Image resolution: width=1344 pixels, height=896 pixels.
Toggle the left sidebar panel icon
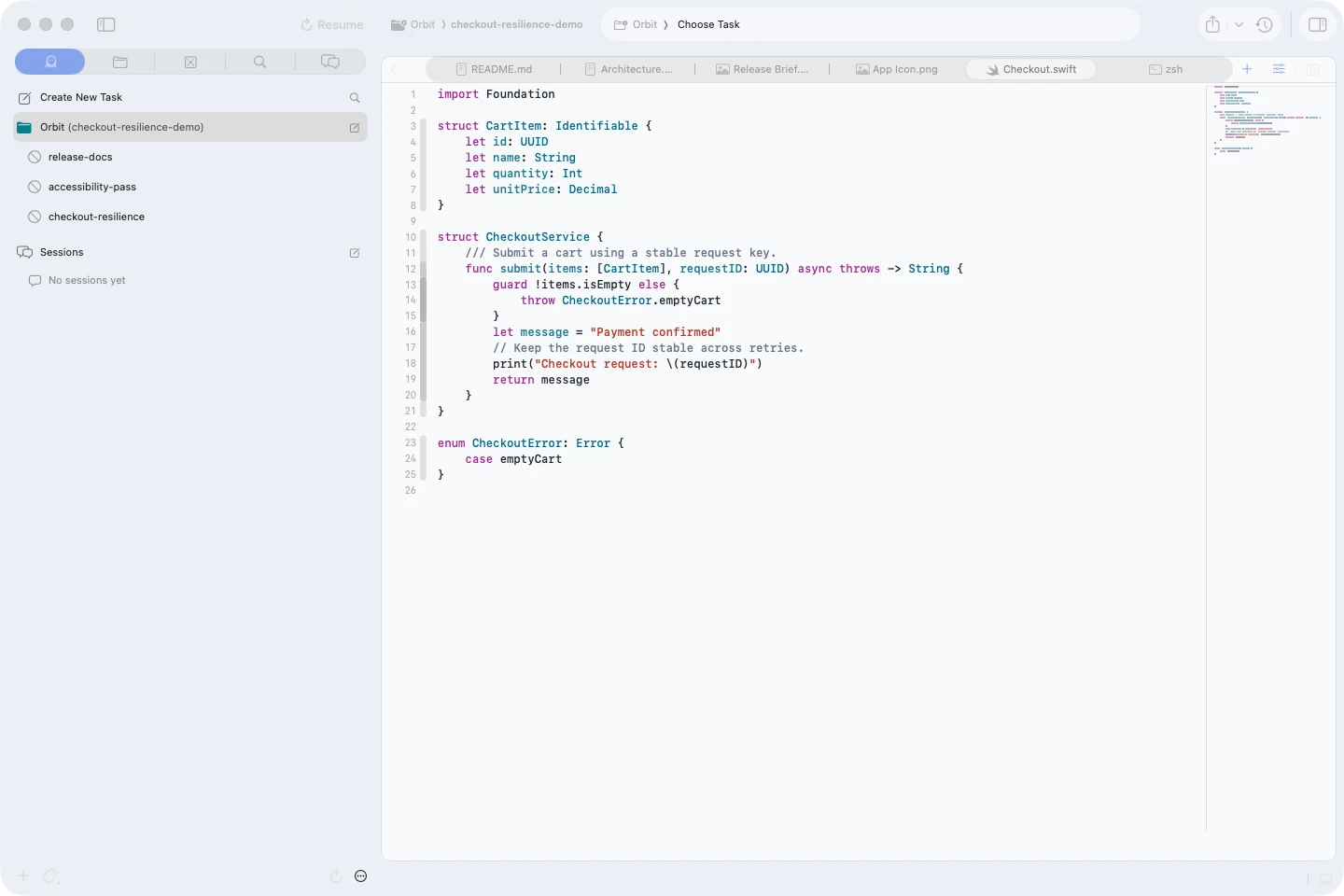point(106,24)
